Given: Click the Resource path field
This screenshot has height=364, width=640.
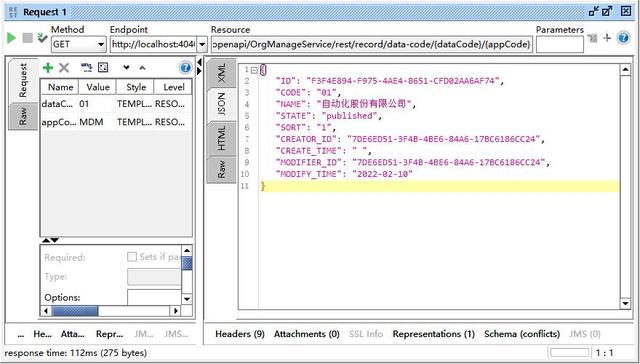Looking at the screenshot, I should (372, 44).
